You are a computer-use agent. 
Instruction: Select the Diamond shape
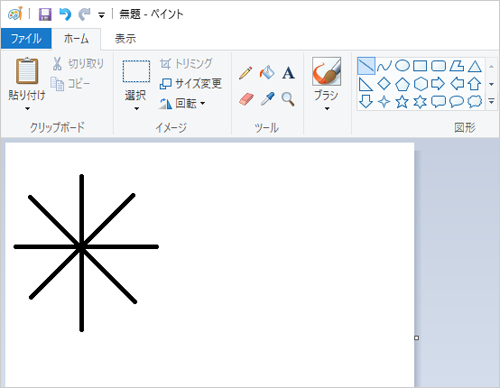pyautogui.click(x=384, y=84)
